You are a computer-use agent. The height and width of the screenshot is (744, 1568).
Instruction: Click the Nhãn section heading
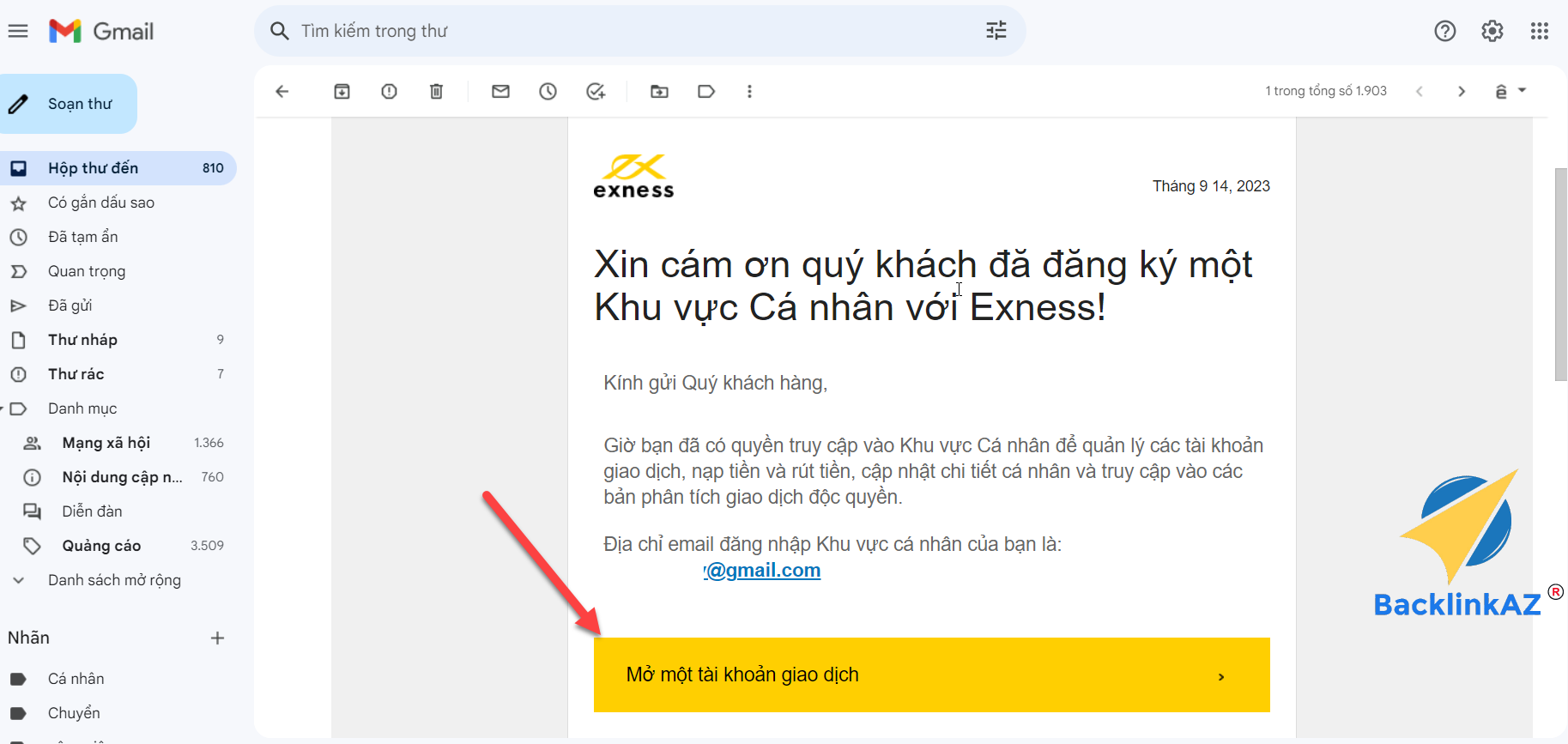29,638
